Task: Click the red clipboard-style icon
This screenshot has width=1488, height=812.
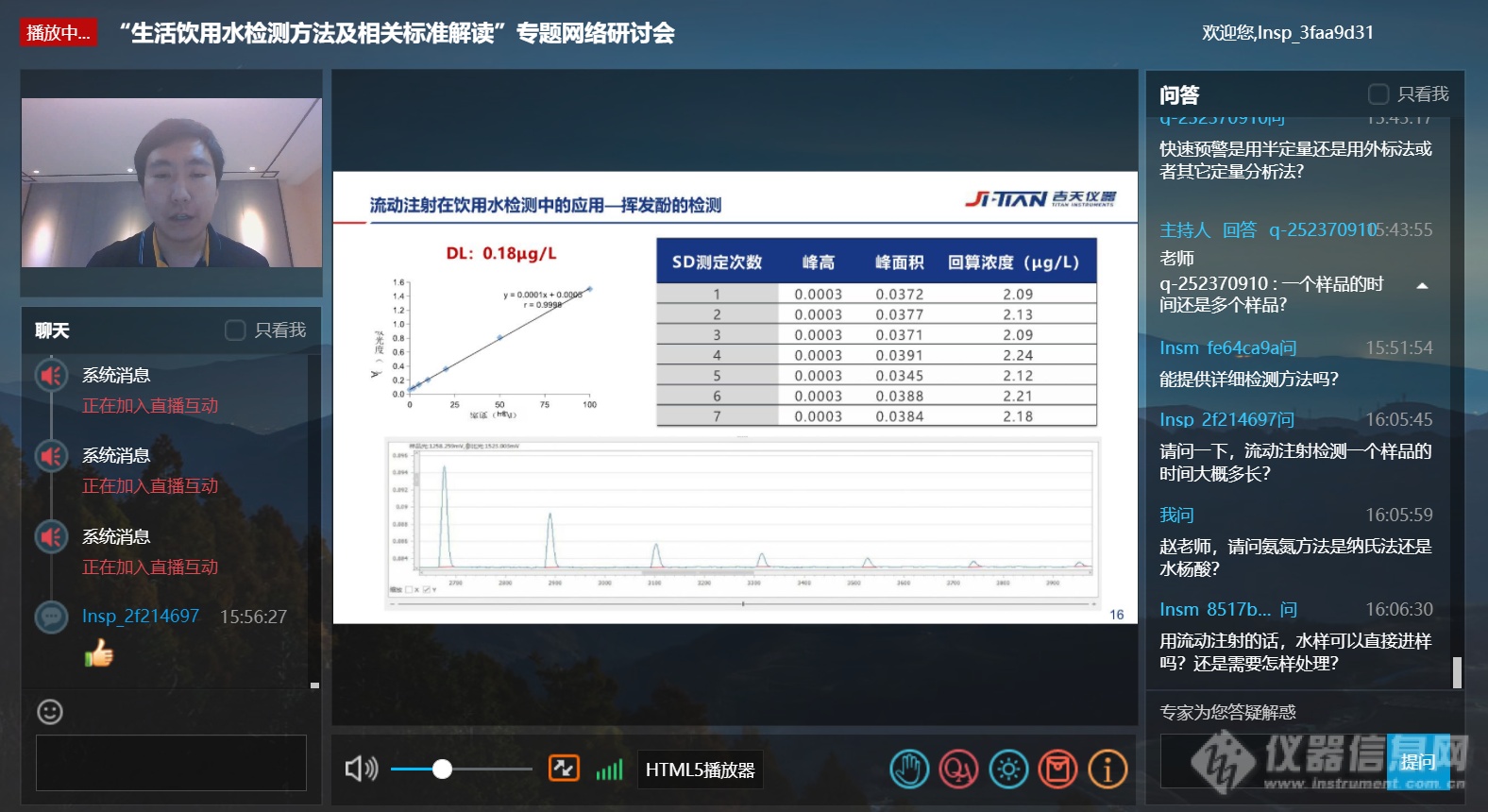Action: coord(1057,770)
